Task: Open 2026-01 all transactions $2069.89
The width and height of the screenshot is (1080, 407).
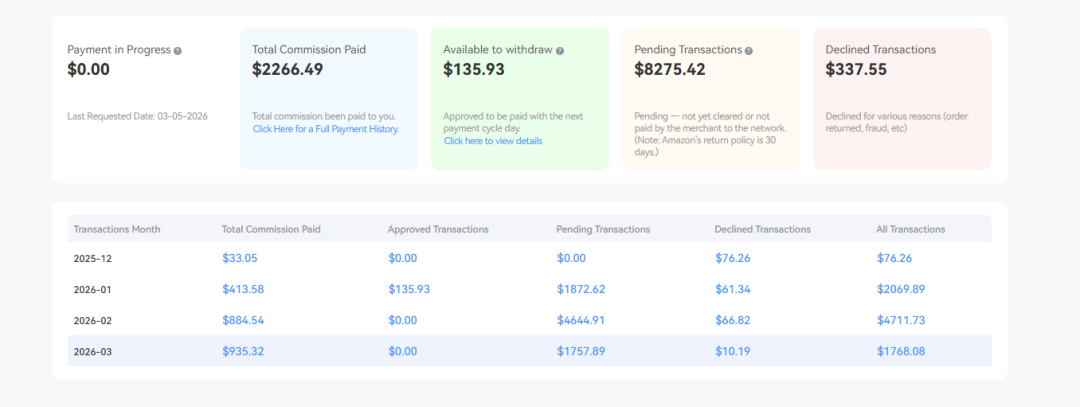Action: click(x=901, y=289)
